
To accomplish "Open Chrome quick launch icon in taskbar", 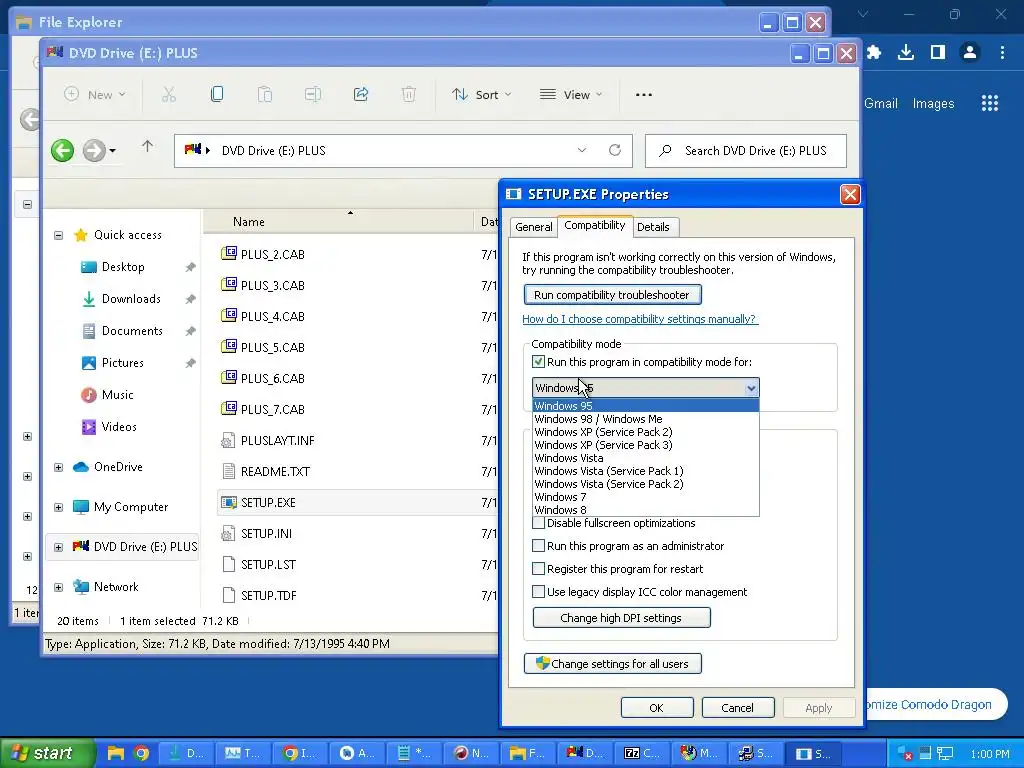I will point(140,753).
